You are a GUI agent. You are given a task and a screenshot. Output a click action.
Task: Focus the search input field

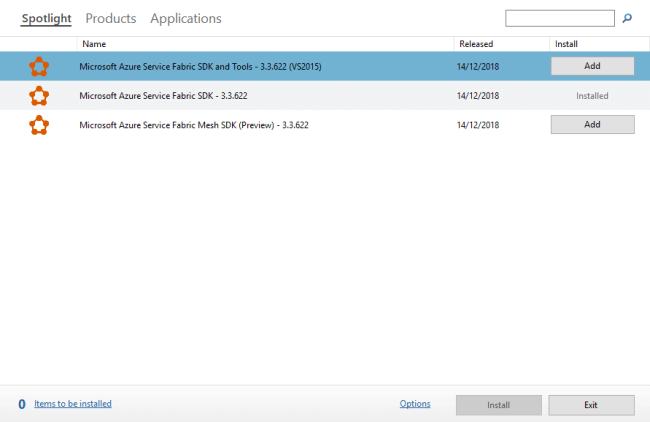[x=560, y=18]
